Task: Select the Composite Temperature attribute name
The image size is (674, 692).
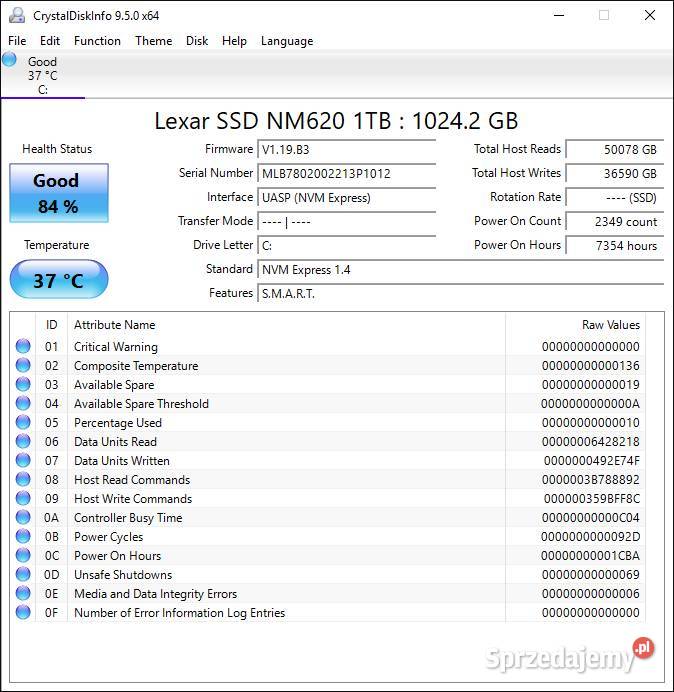Action: point(136,366)
